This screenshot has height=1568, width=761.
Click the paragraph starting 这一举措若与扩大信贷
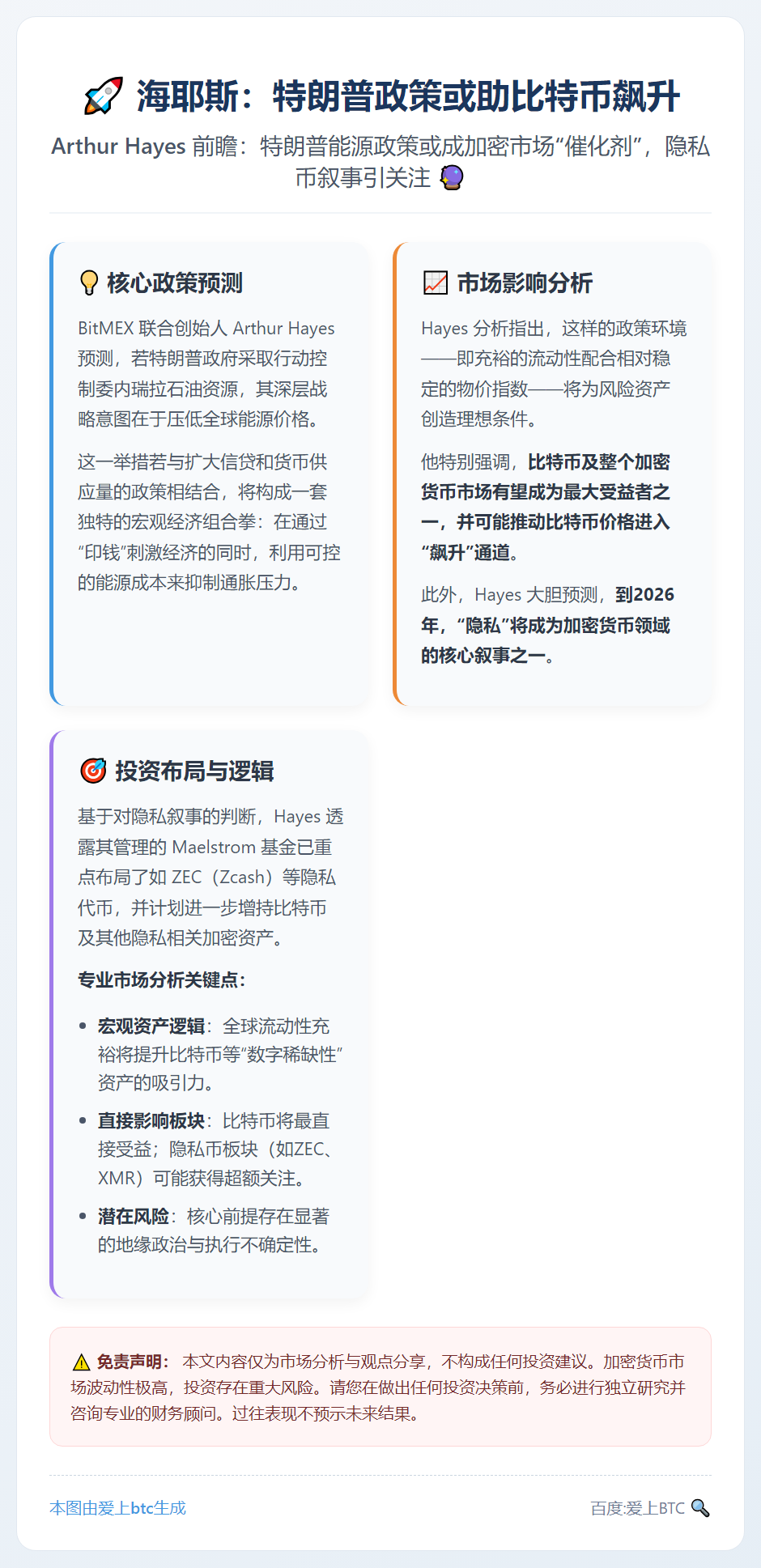tap(209, 522)
